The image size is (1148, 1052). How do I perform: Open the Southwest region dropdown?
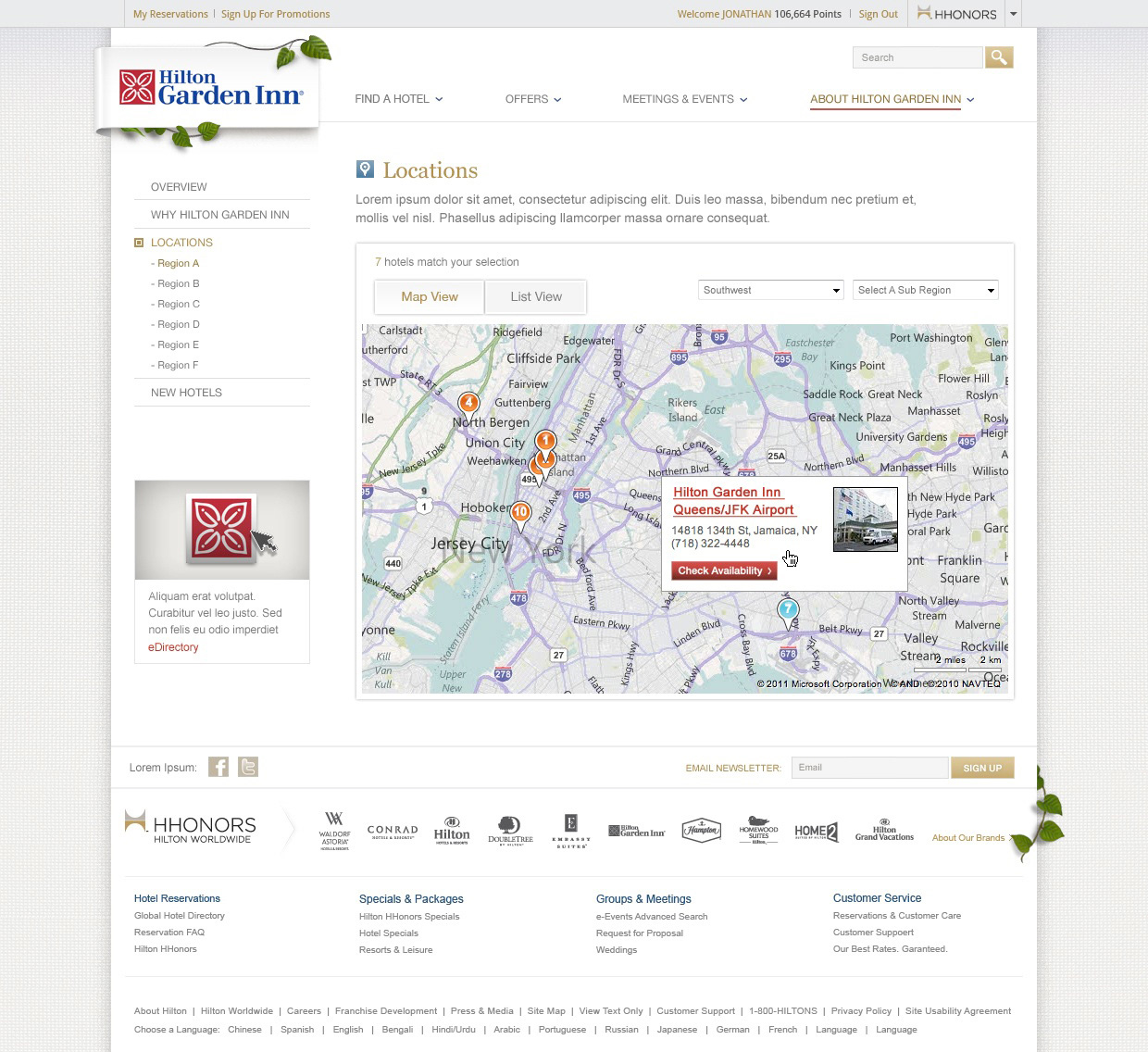[771, 290]
